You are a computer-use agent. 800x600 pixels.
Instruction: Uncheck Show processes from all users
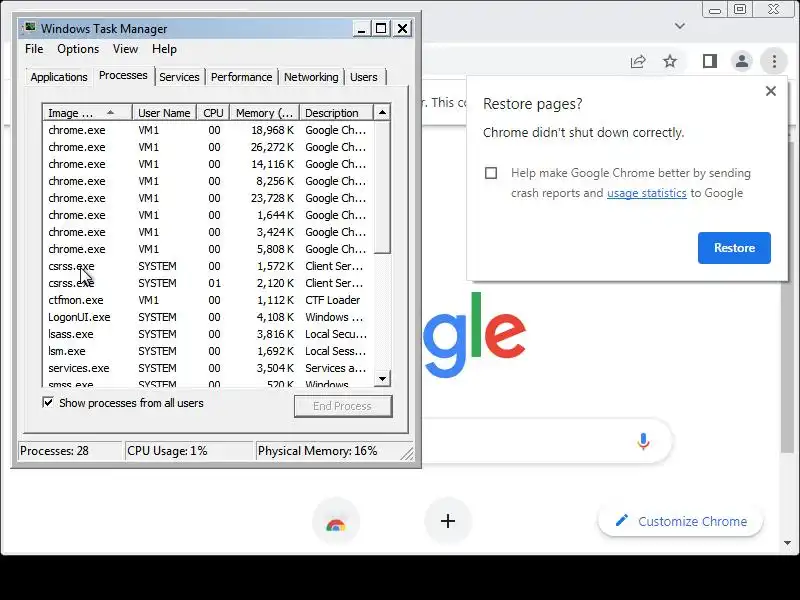(48, 403)
